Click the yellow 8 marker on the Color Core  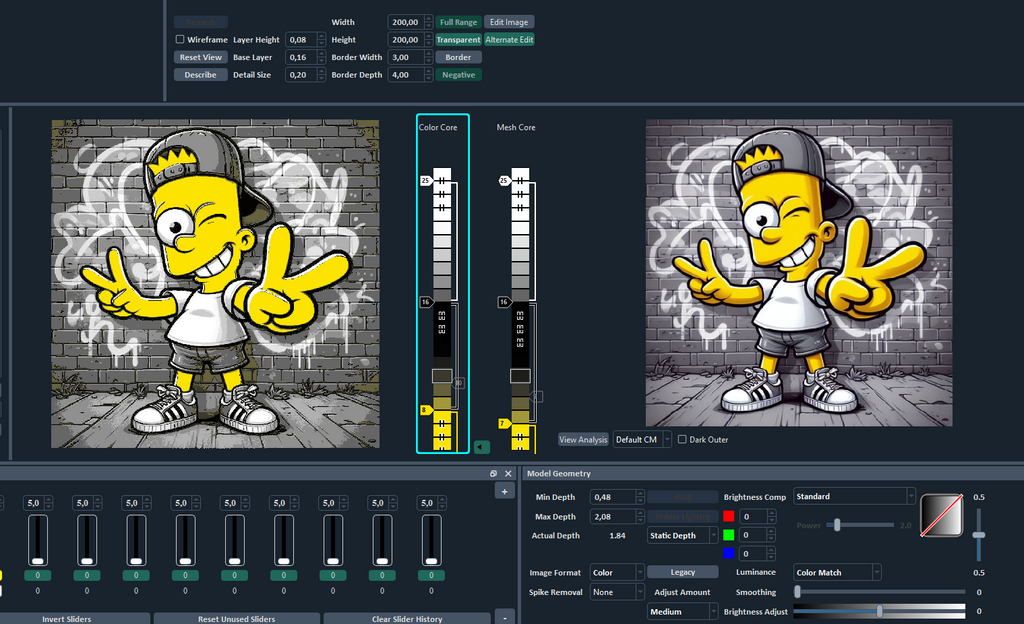[x=425, y=410]
